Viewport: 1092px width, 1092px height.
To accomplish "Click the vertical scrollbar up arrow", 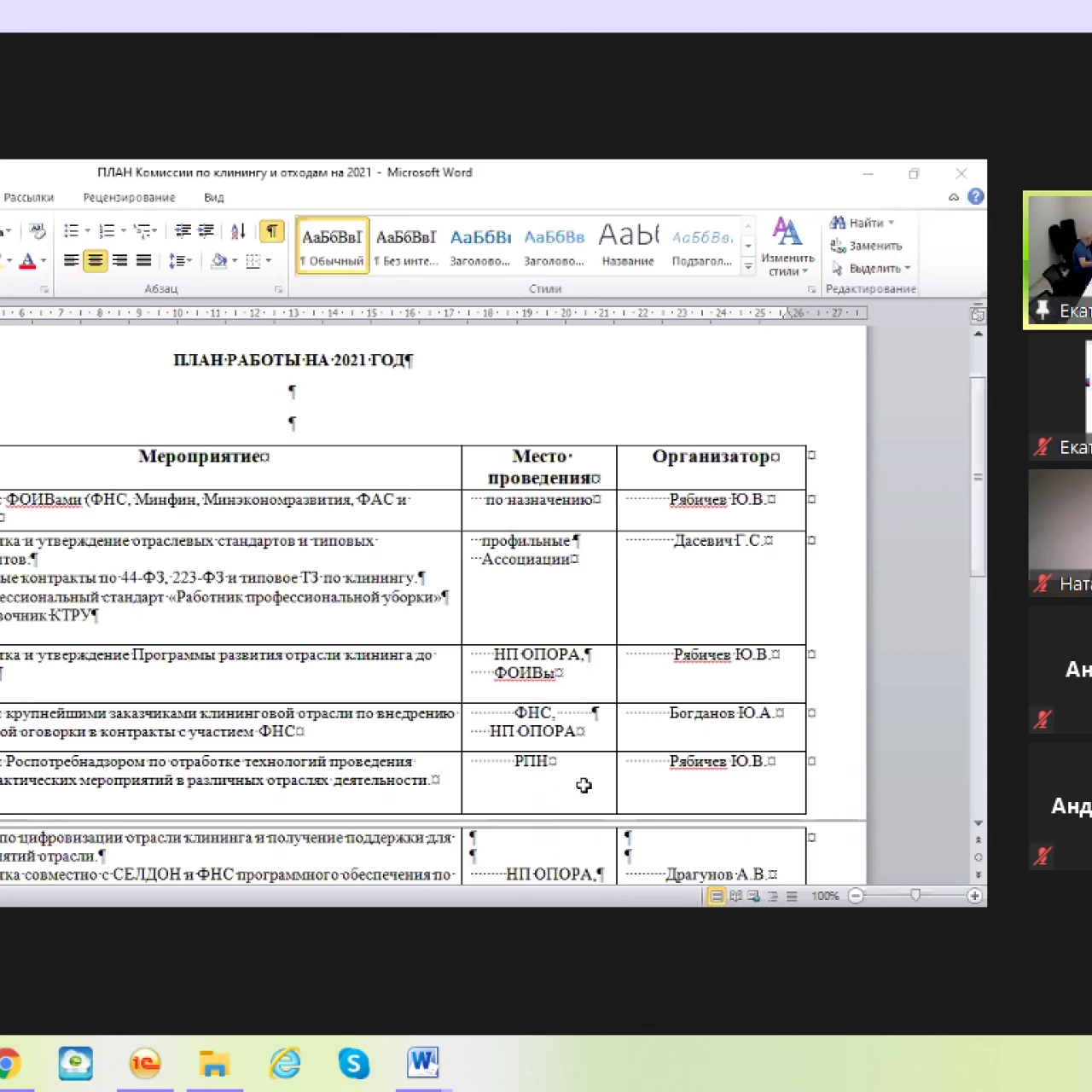I will click(978, 334).
